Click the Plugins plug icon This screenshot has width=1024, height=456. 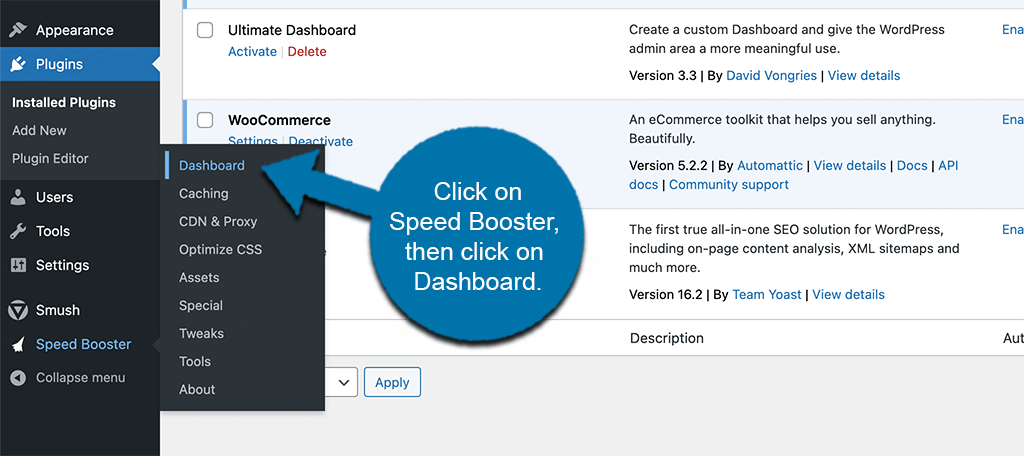tap(18, 64)
